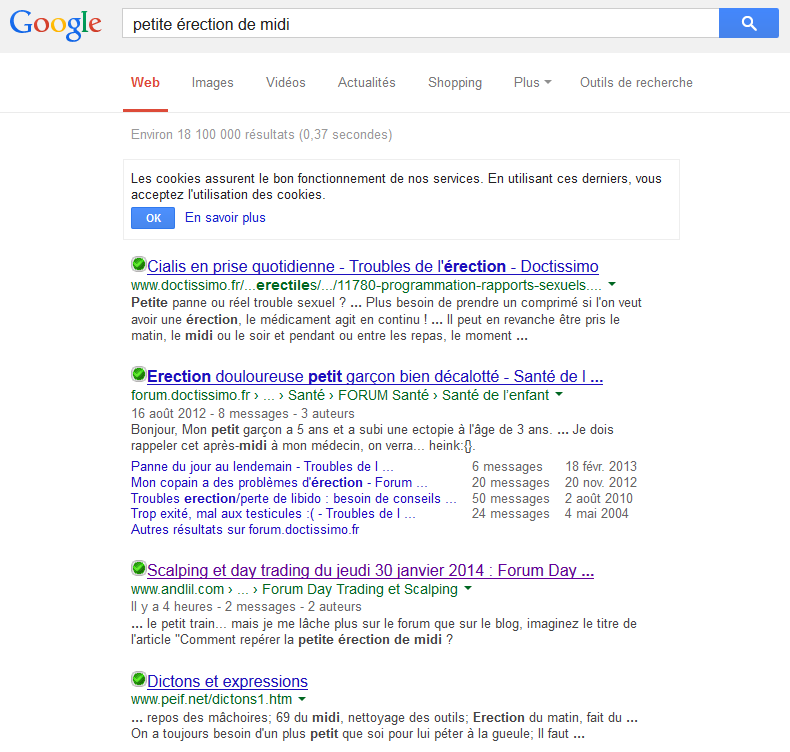
Task: Open Mon copain a des problèmes sublink
Action: point(279,483)
